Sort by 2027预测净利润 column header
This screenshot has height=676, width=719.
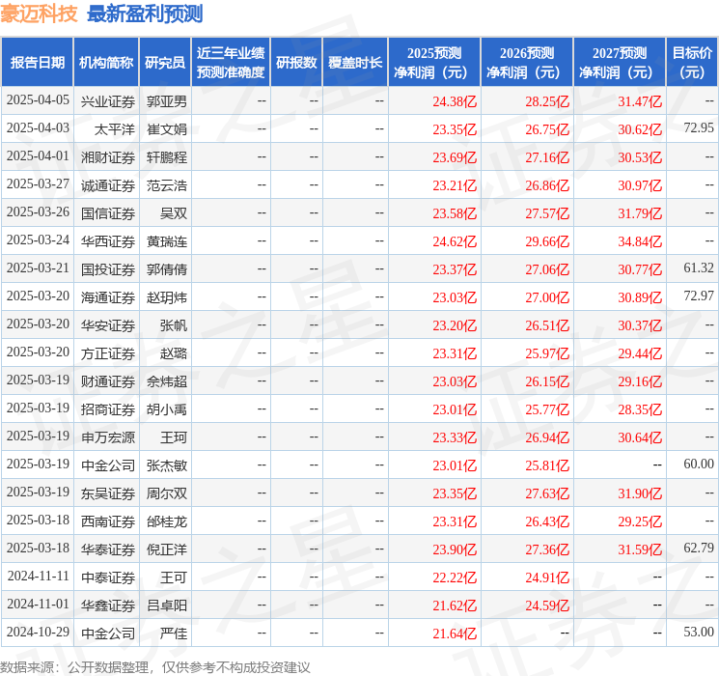[619, 62]
